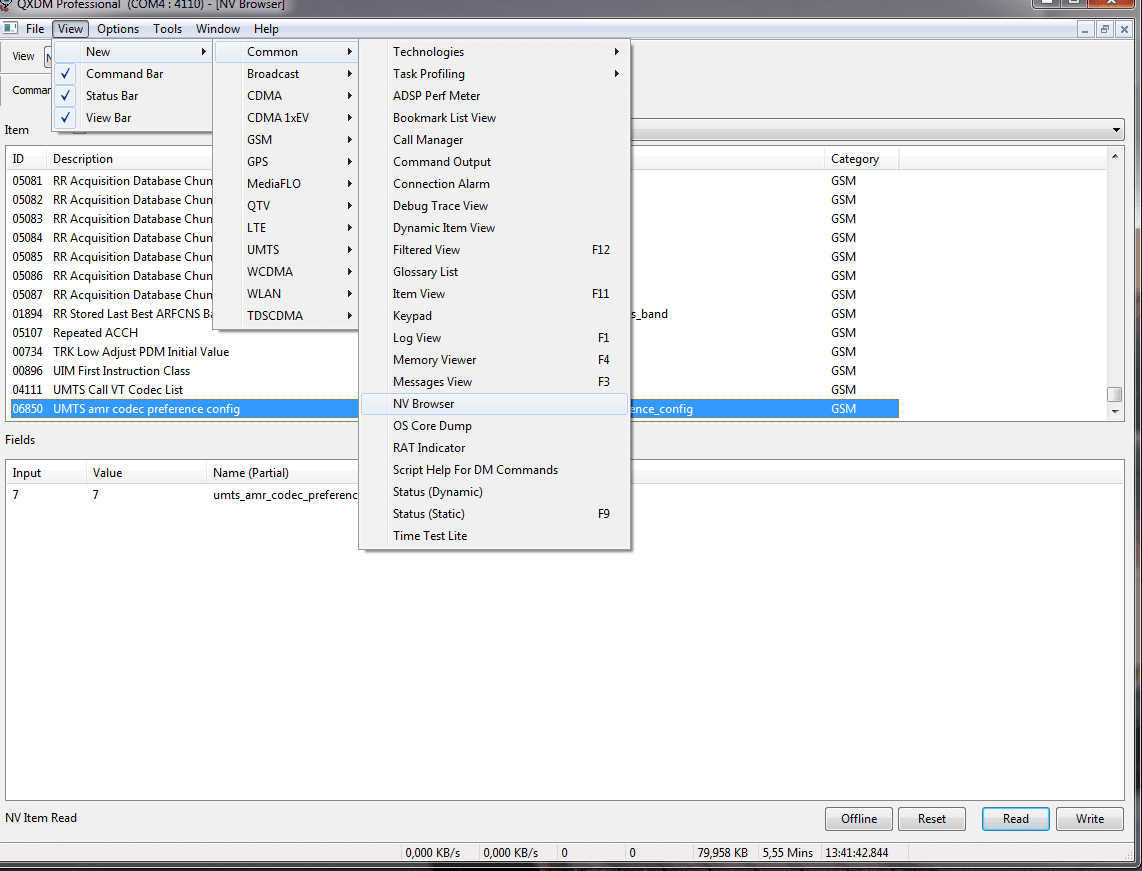Expand the WCDMA submenu
Image resolution: width=1142 pixels, height=871 pixels.
[x=286, y=272]
